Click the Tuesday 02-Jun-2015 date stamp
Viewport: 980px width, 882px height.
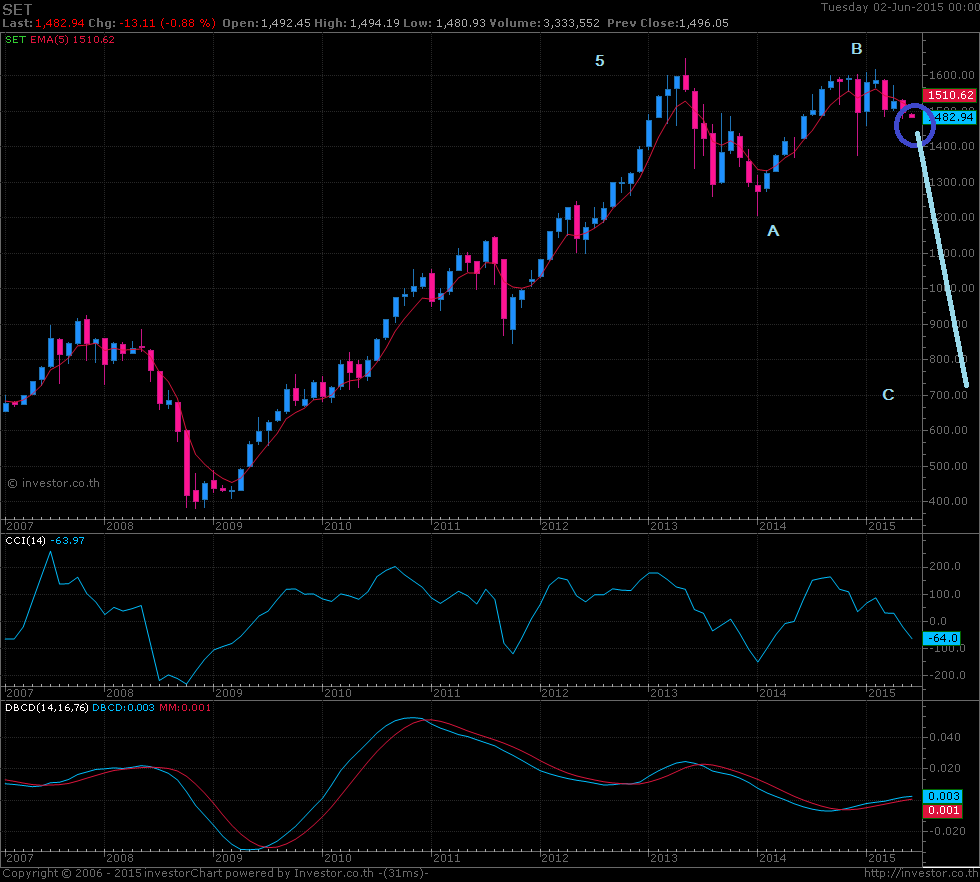click(900, 8)
